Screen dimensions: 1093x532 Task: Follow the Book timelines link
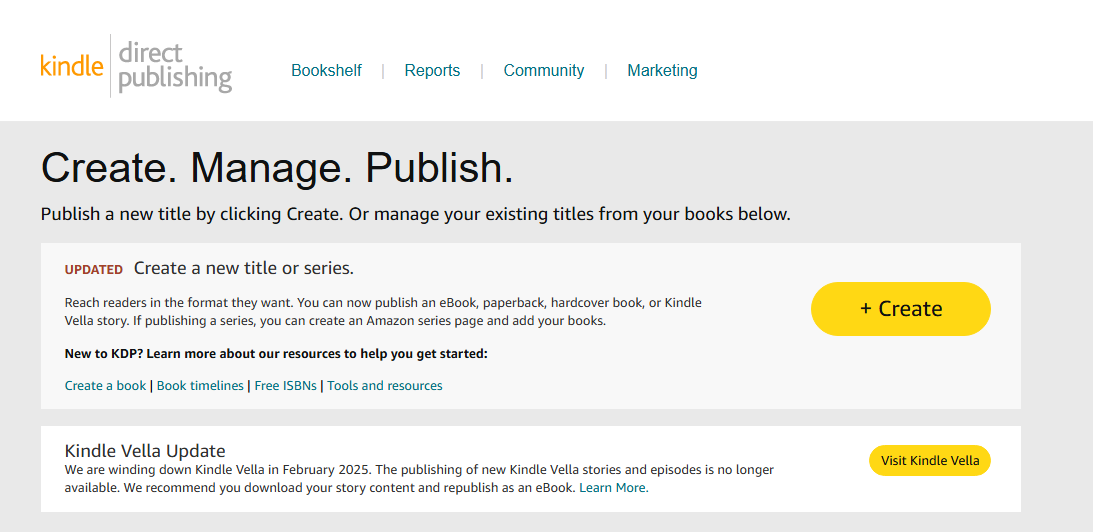(200, 386)
